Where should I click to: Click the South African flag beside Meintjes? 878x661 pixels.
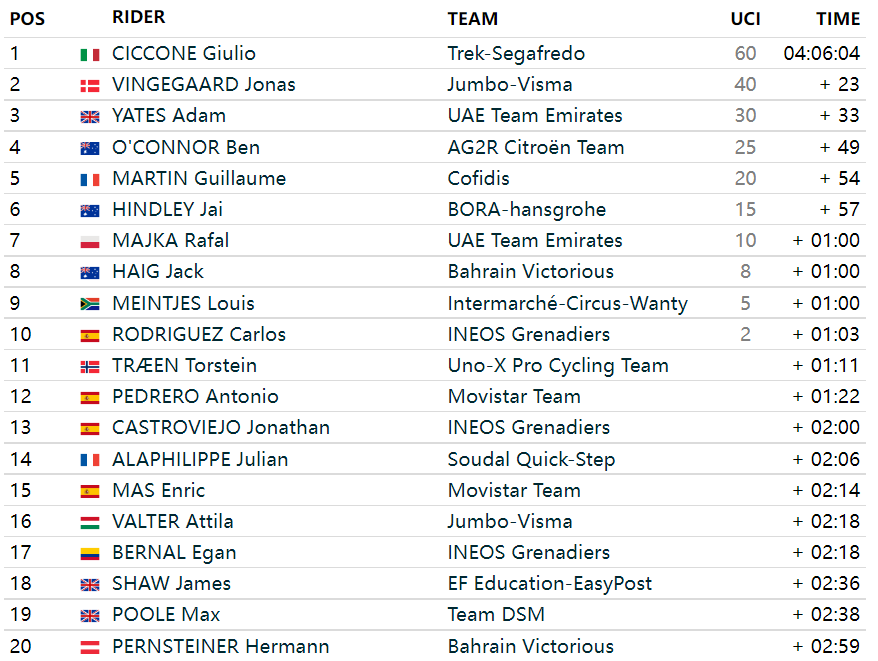coord(90,304)
